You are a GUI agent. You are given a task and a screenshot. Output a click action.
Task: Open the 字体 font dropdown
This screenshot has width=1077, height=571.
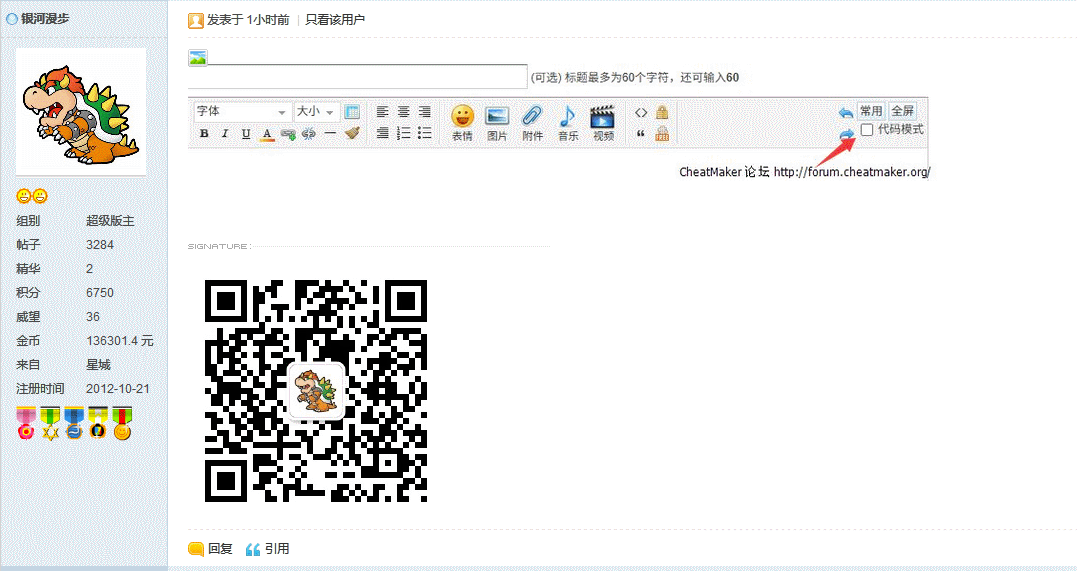241,111
